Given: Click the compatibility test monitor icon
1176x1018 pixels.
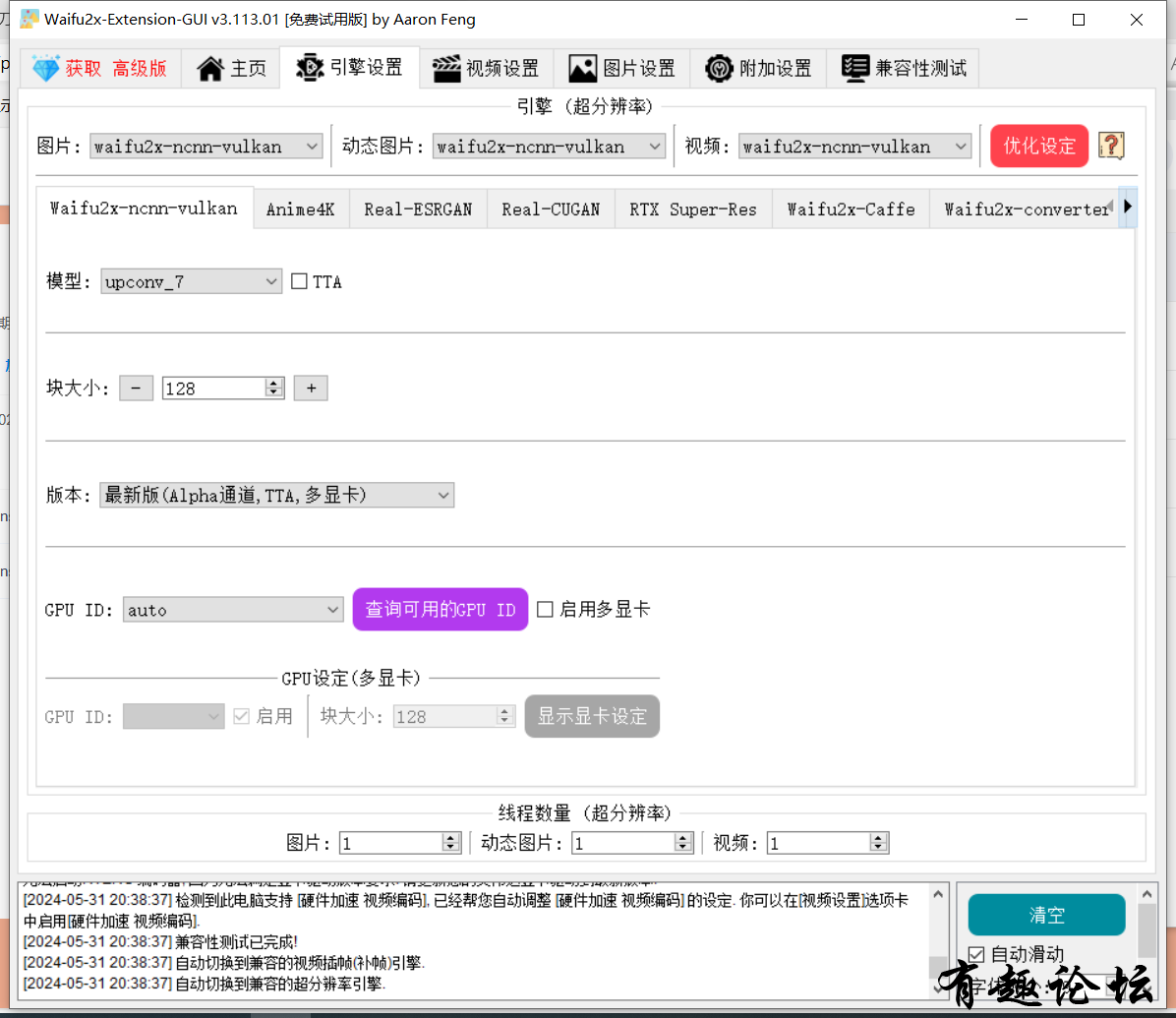Looking at the screenshot, I should pyautogui.click(x=855, y=68).
